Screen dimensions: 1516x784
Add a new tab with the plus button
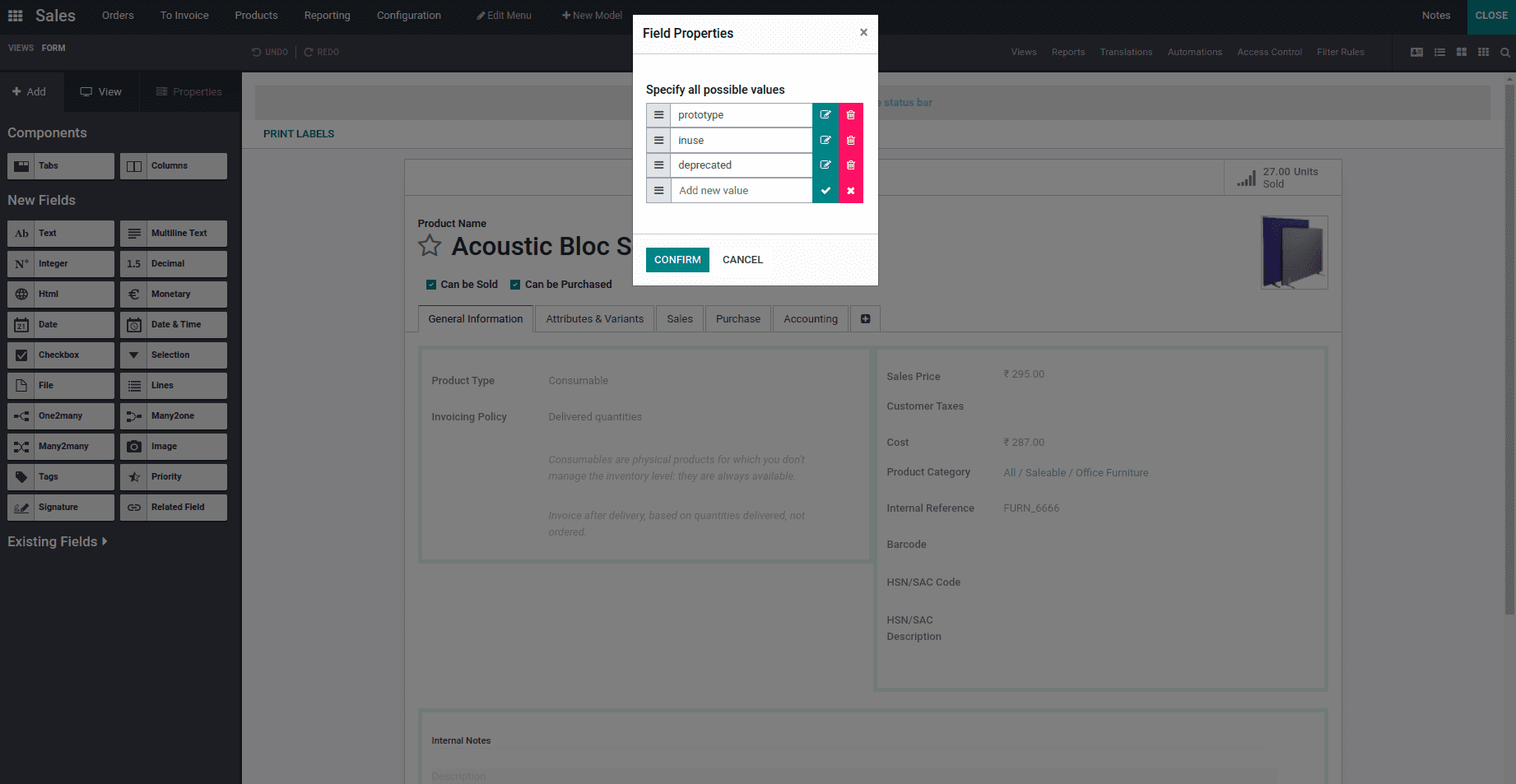coord(865,318)
